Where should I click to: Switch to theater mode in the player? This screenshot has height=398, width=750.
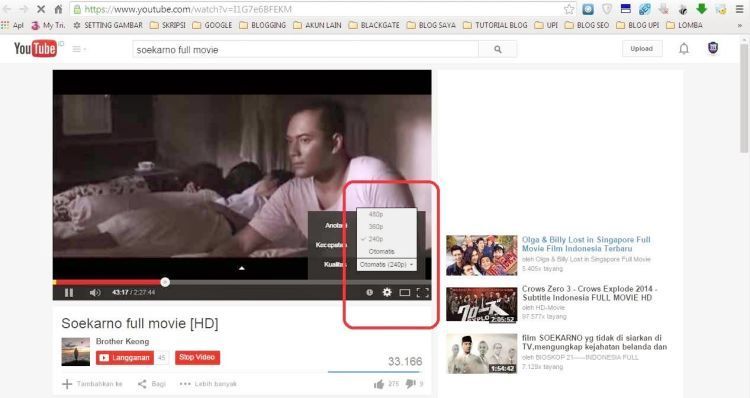tap(405, 292)
